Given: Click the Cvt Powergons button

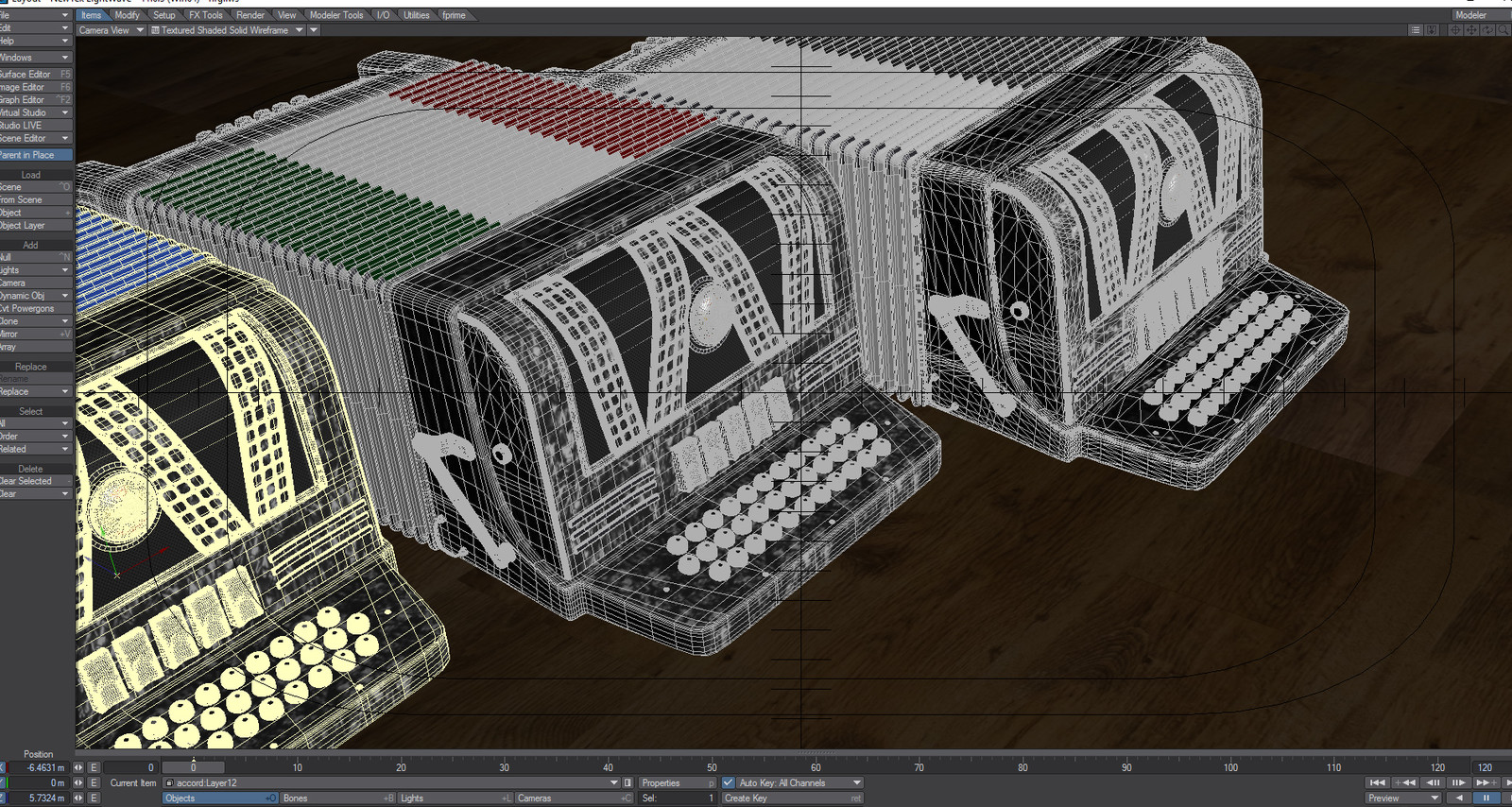Looking at the screenshot, I should click(x=36, y=308).
